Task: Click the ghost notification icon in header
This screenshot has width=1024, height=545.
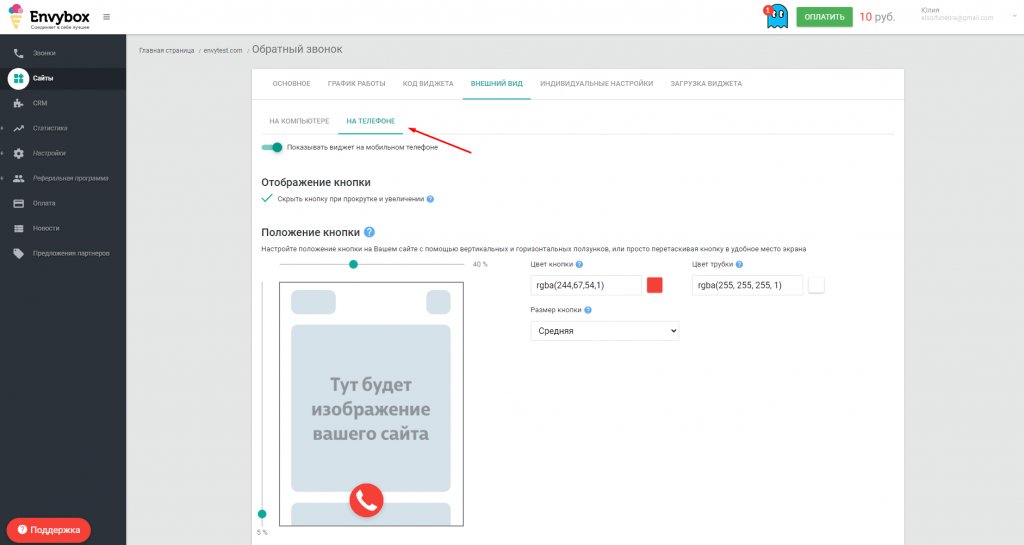Action: pyautogui.click(x=776, y=16)
